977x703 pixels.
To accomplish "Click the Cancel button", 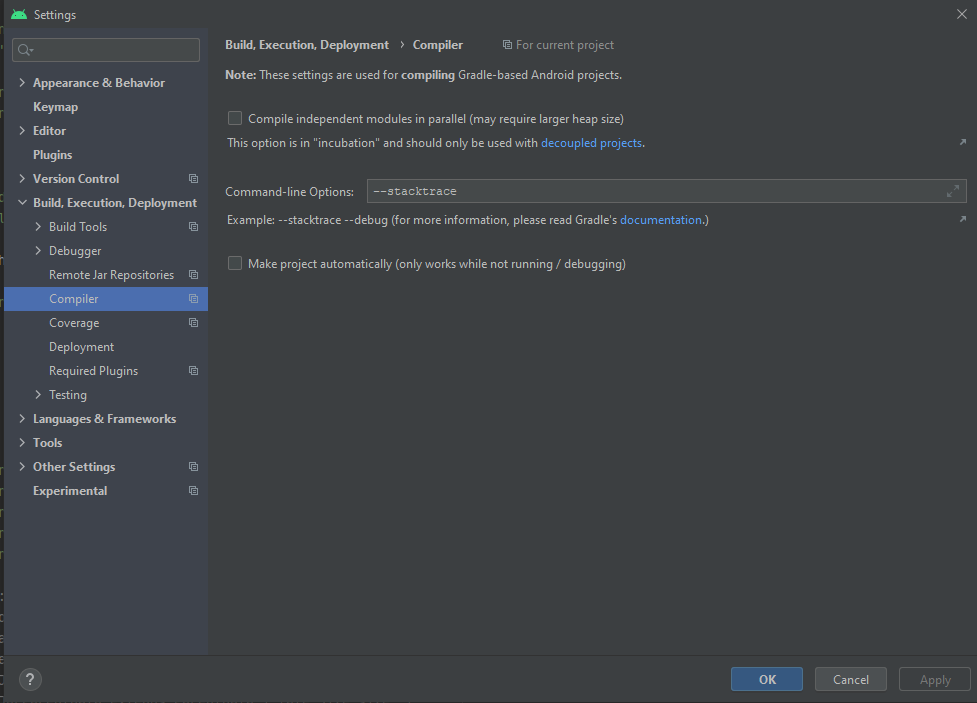I will pyautogui.click(x=850, y=679).
